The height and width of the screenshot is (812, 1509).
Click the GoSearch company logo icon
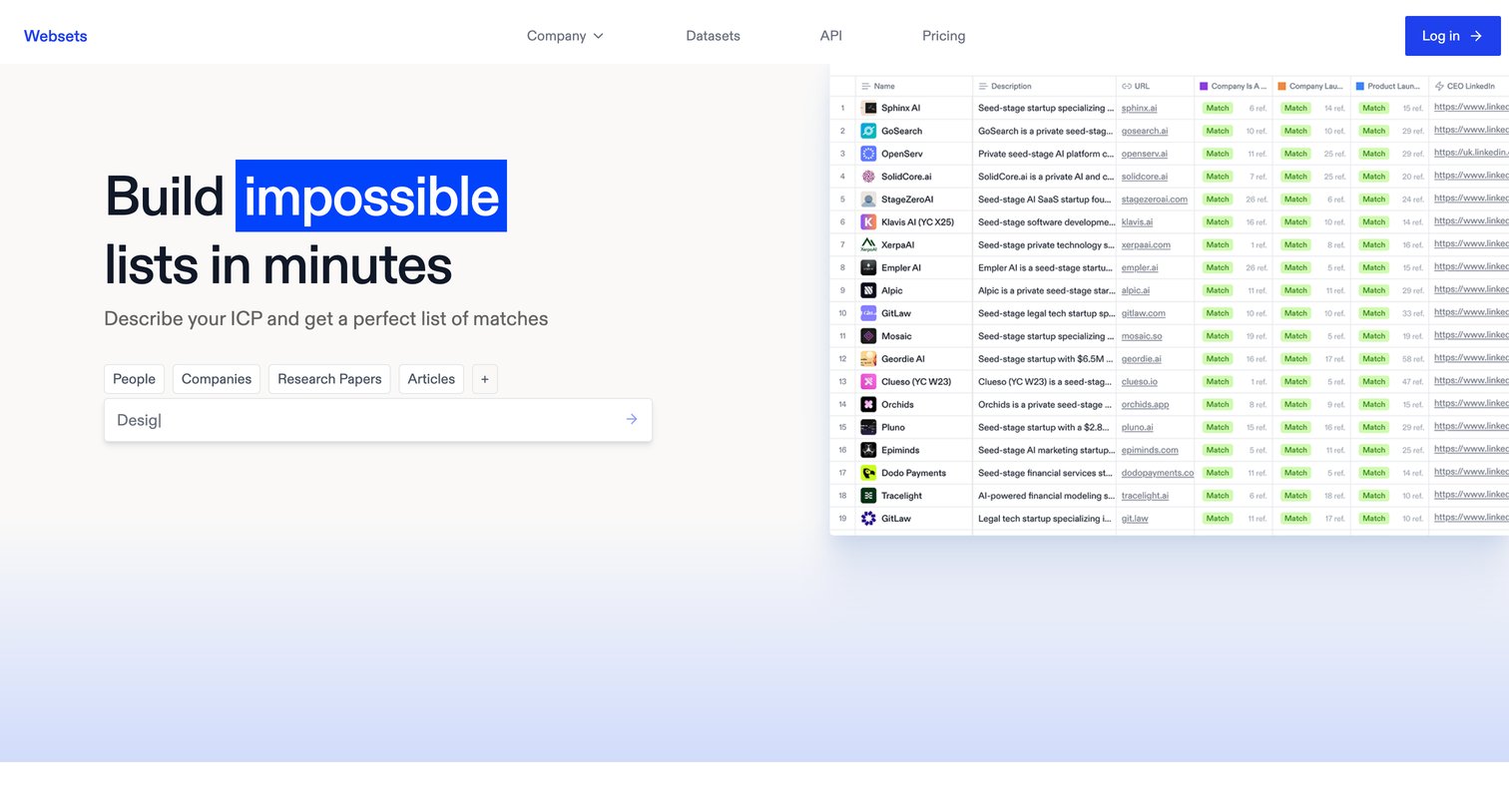click(x=869, y=131)
